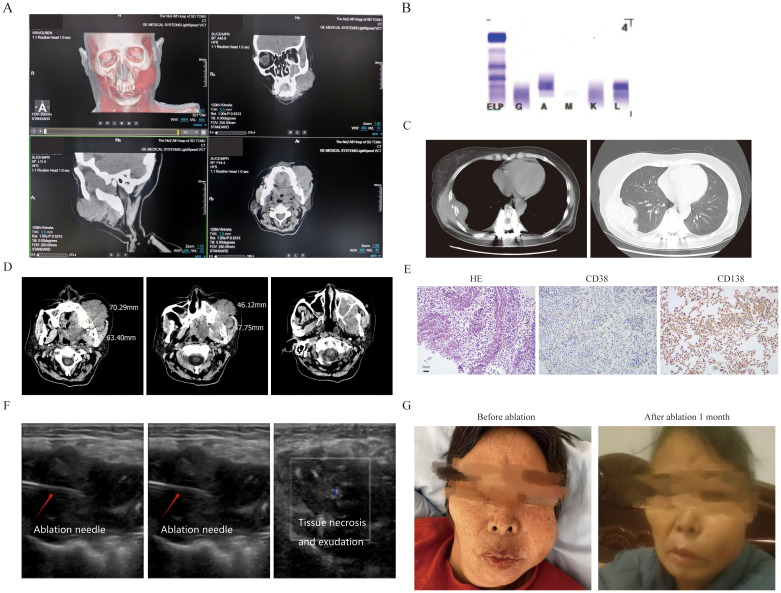The height and width of the screenshot is (593, 781).
Task: Click the orientation cube labeled A in 3D view
Action: tap(43, 108)
